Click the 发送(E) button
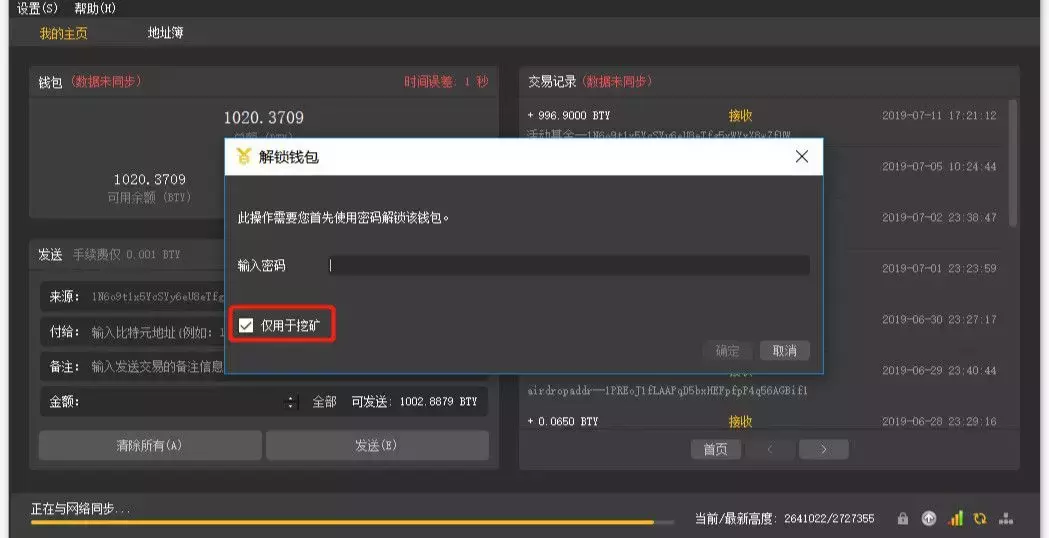The height and width of the screenshot is (538, 1049). (x=377, y=446)
